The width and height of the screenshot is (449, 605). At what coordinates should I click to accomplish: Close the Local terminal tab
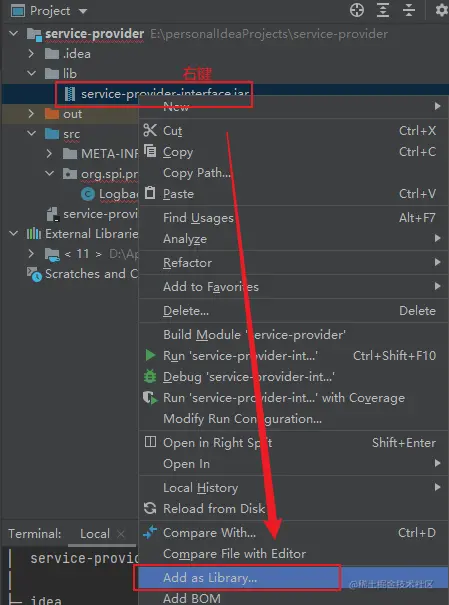[121, 534]
